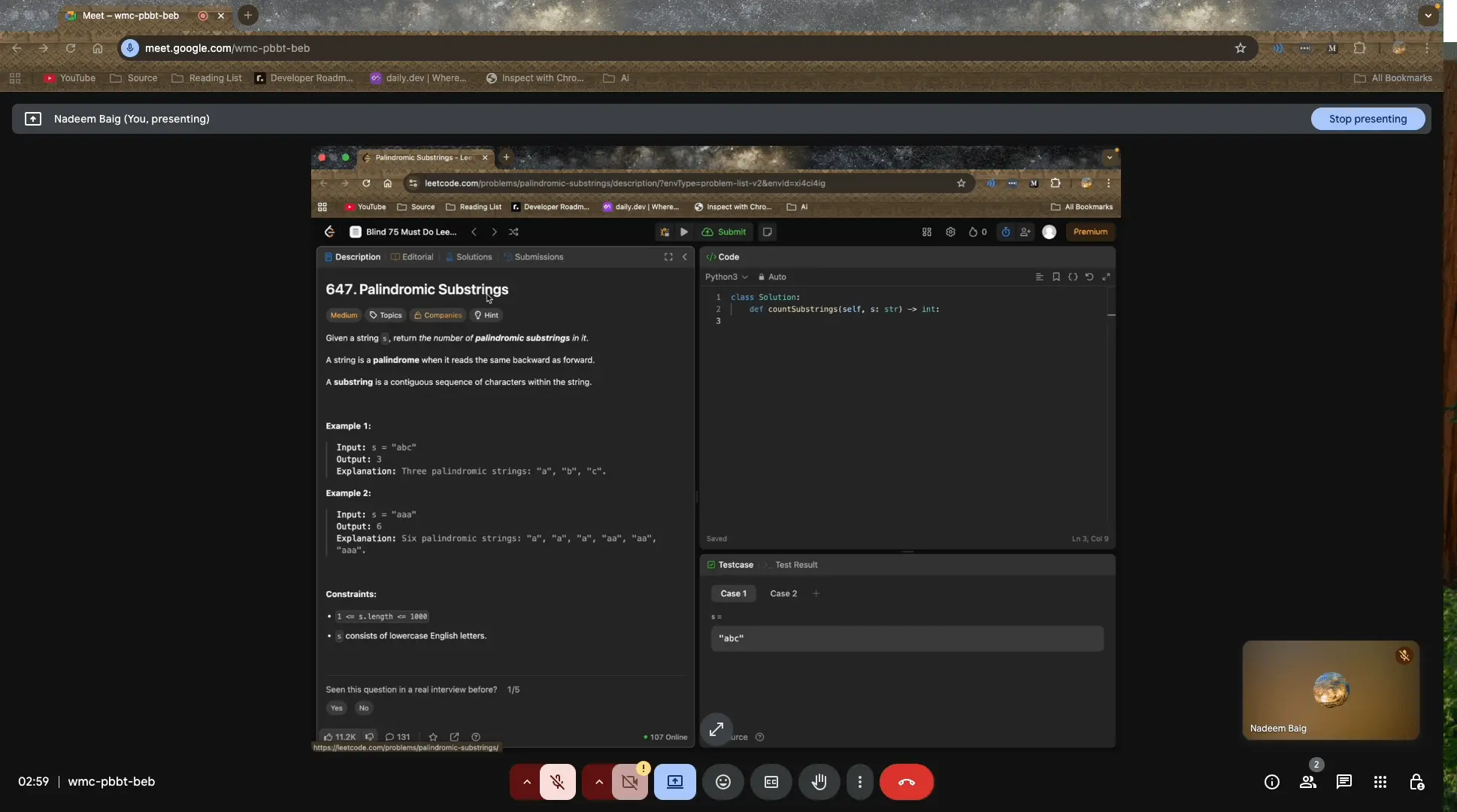
Task: Reset code to default with the undo icon
Action: [1089, 277]
